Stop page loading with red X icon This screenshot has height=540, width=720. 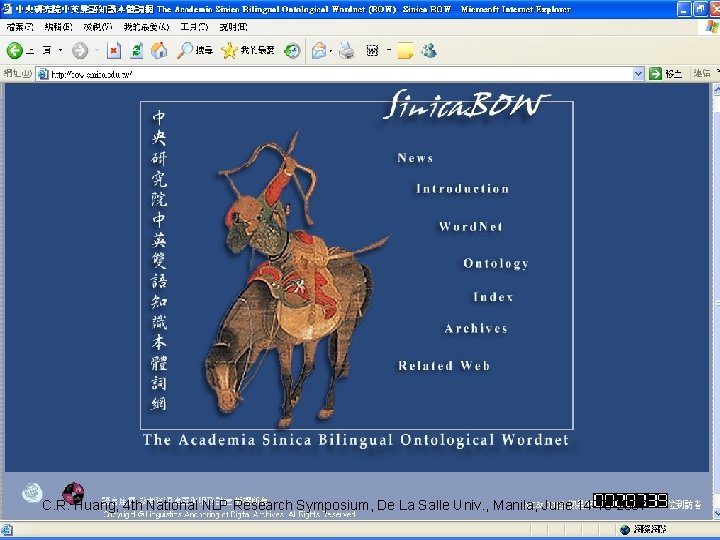tap(113, 50)
